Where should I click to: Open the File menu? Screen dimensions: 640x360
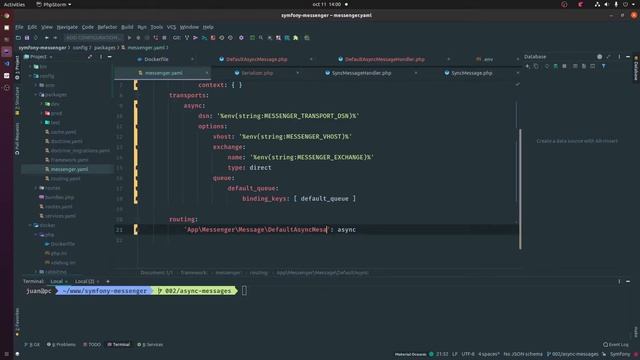coord(19,27)
